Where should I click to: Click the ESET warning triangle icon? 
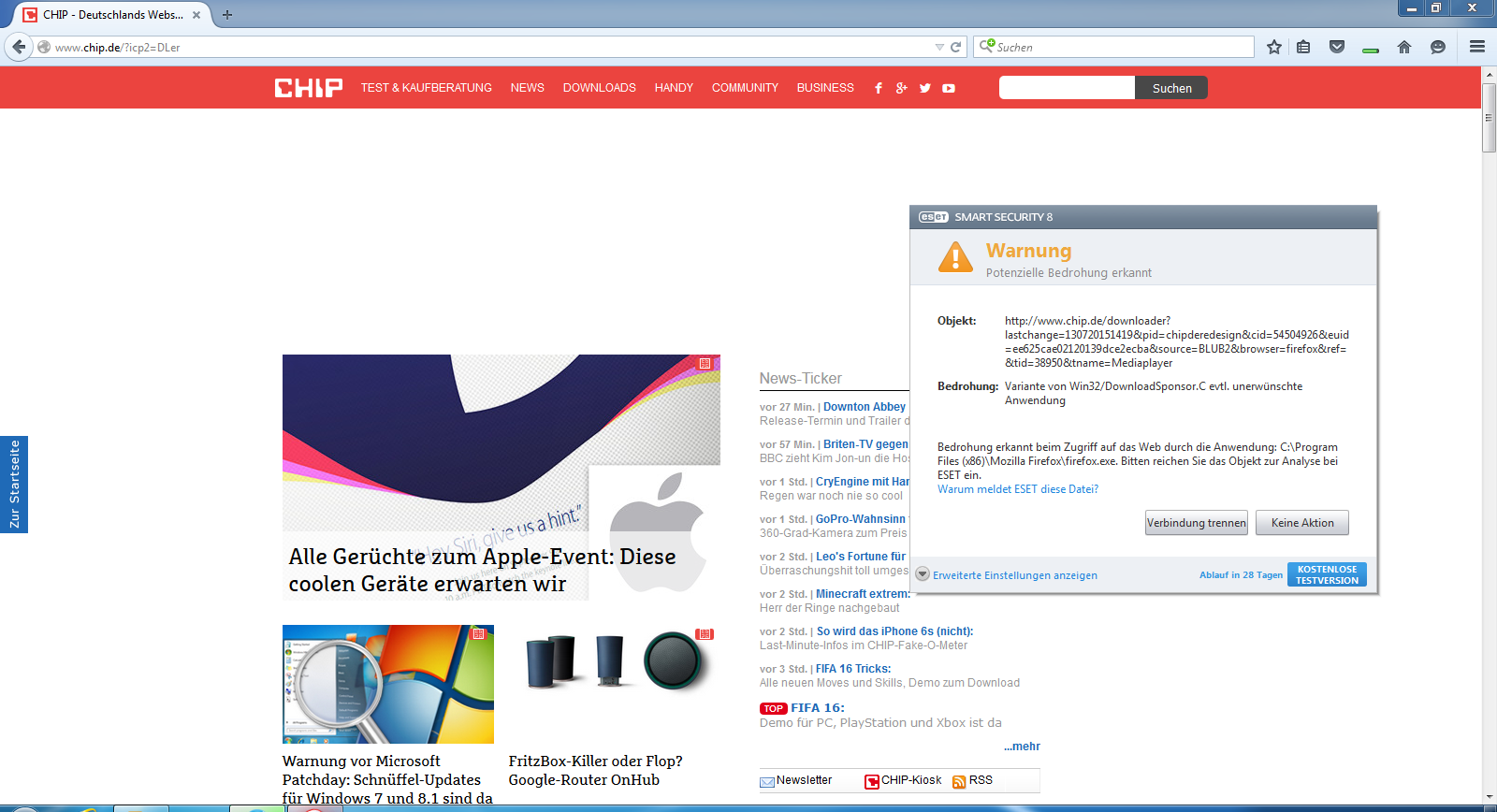point(955,256)
